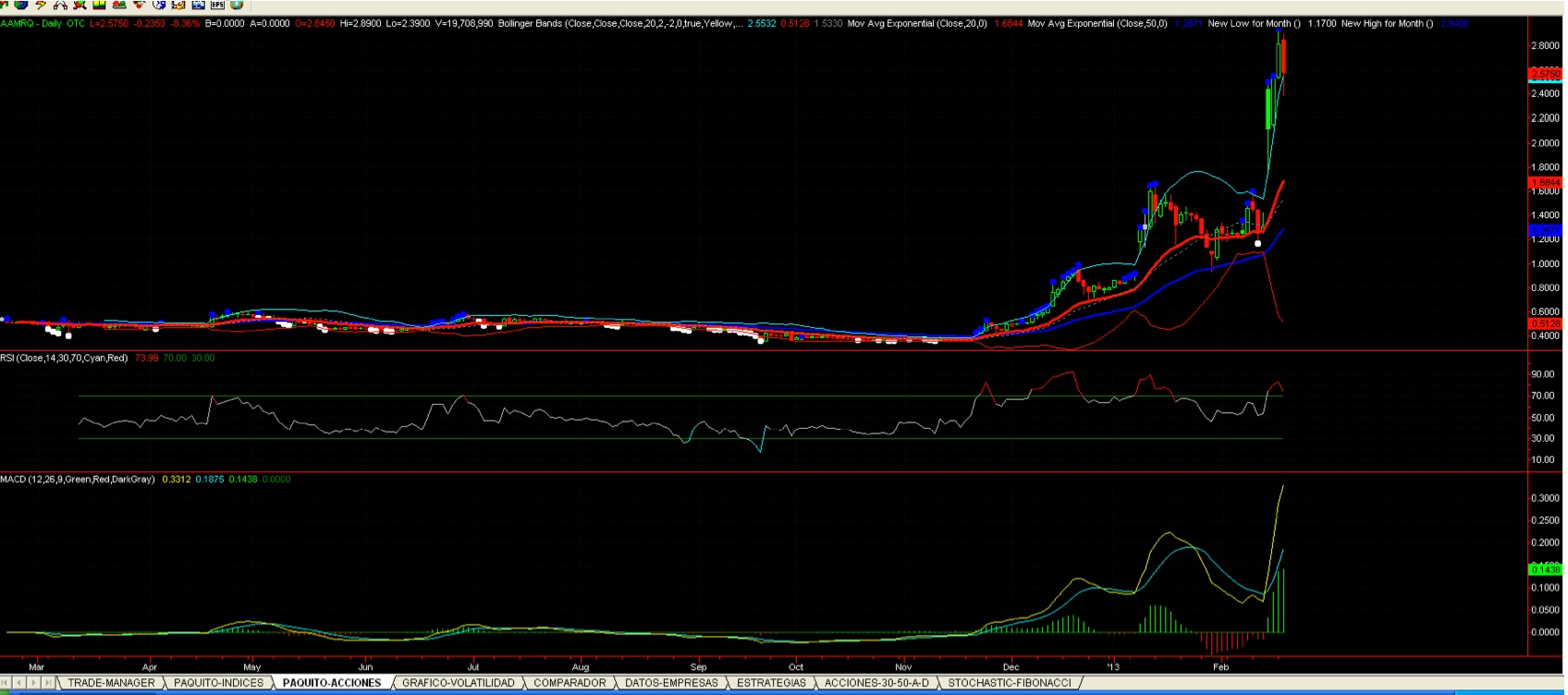Click the red 0.5128 lower band tag

point(1546,323)
